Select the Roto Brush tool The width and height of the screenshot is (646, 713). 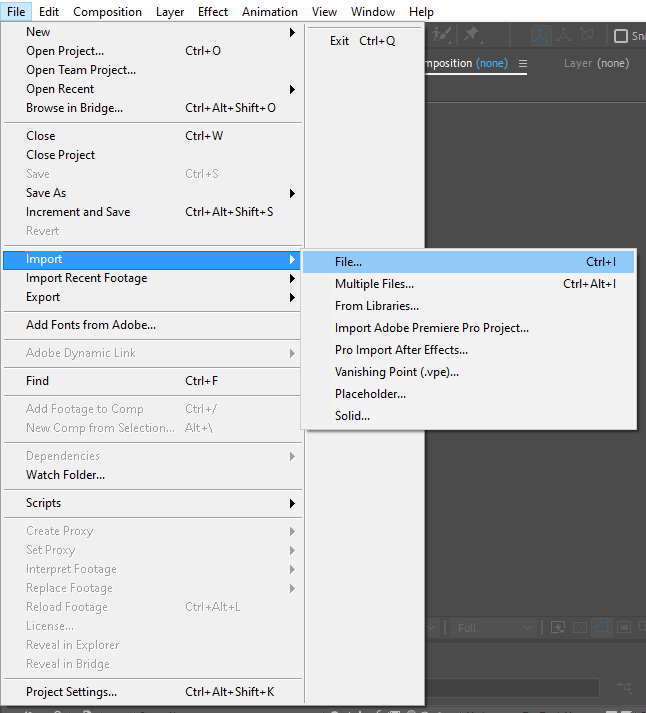click(x=443, y=35)
